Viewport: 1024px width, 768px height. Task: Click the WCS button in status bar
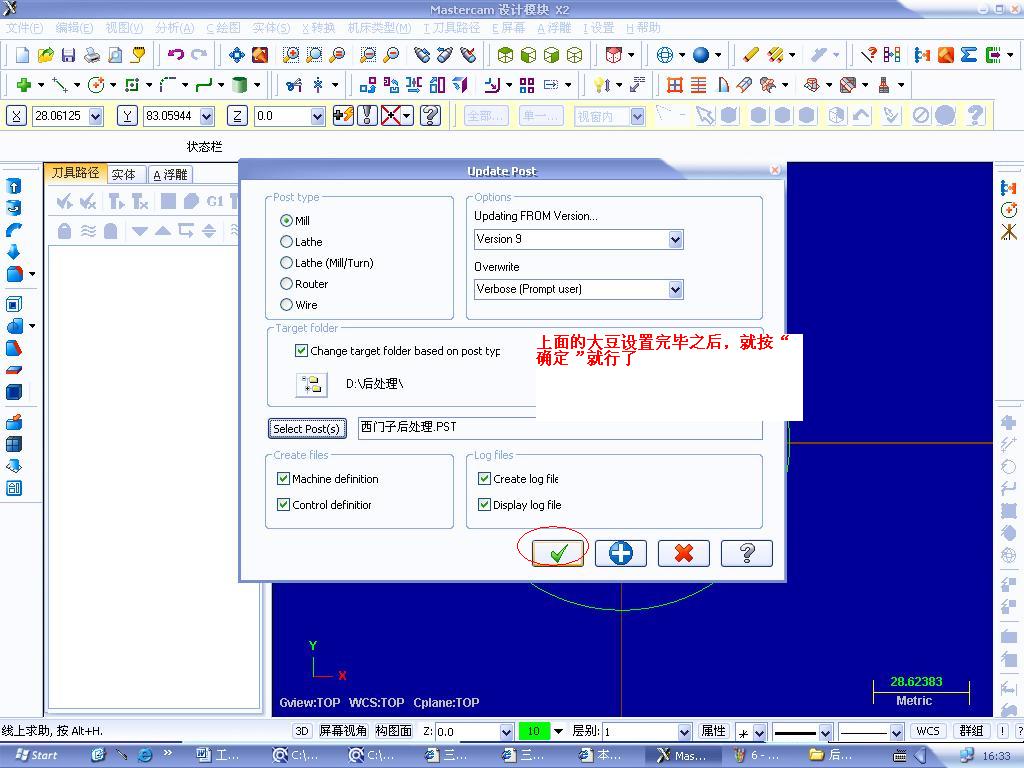(927, 731)
